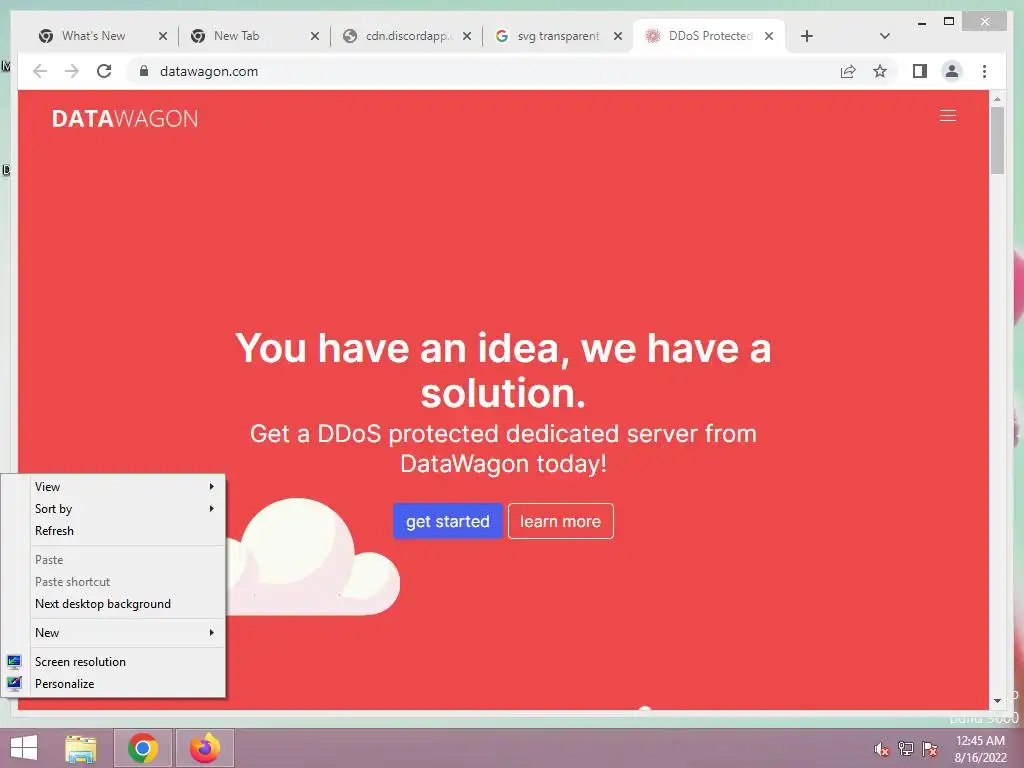Switch to the cdn.discordapp tab

pyautogui.click(x=406, y=36)
